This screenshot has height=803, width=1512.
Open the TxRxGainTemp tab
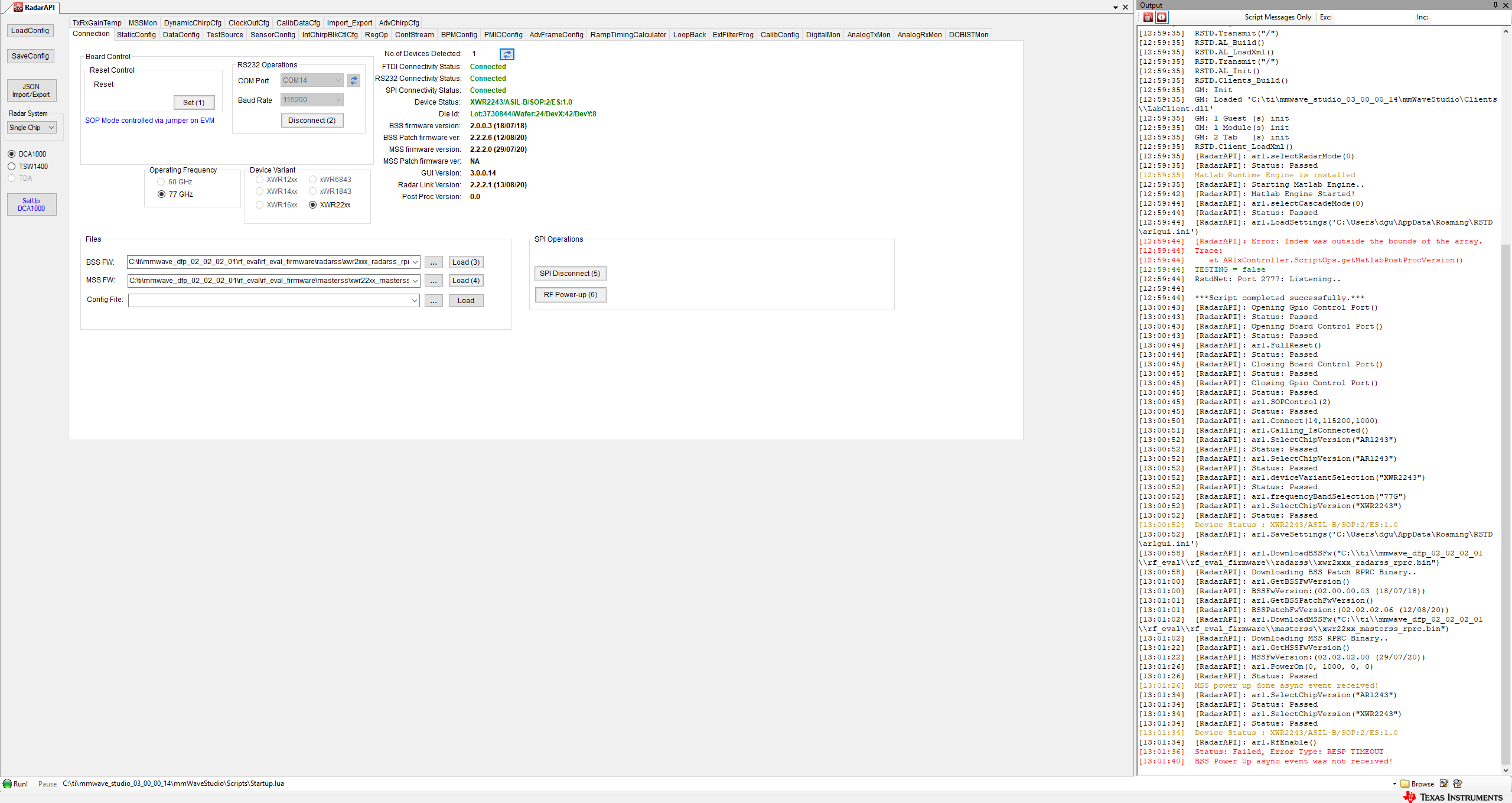[97, 23]
